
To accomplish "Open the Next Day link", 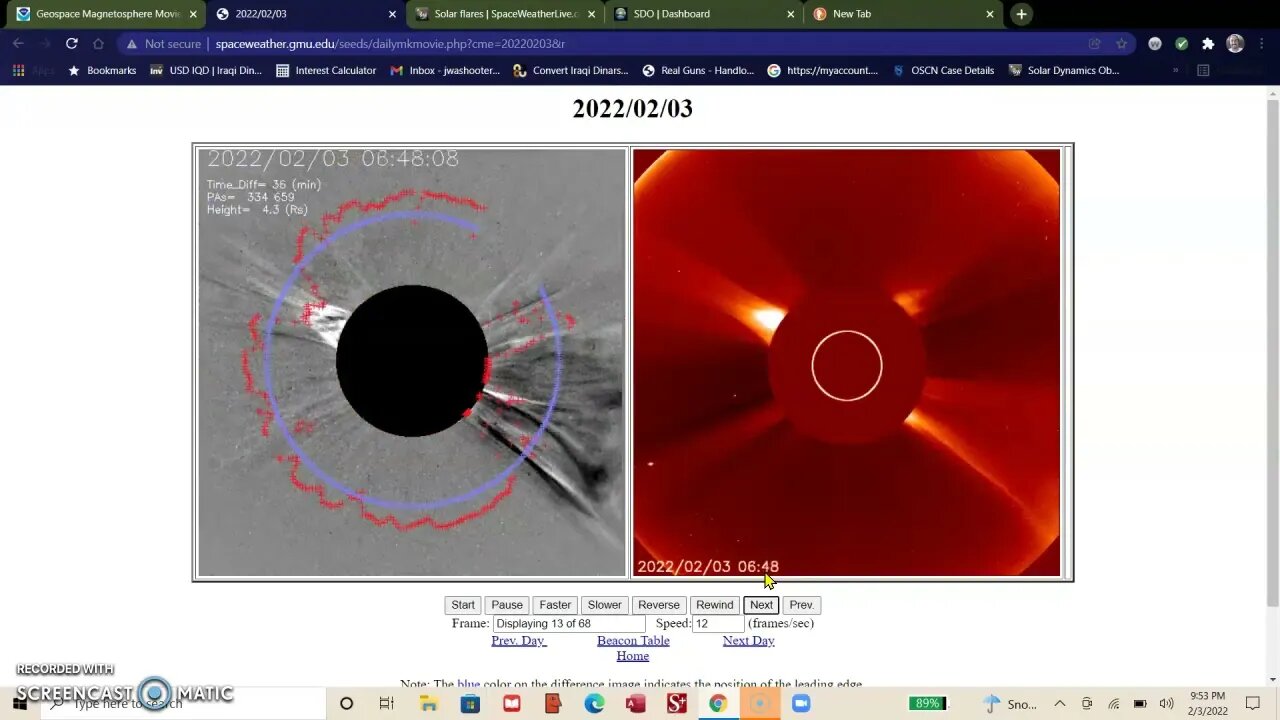I will click(x=748, y=641).
